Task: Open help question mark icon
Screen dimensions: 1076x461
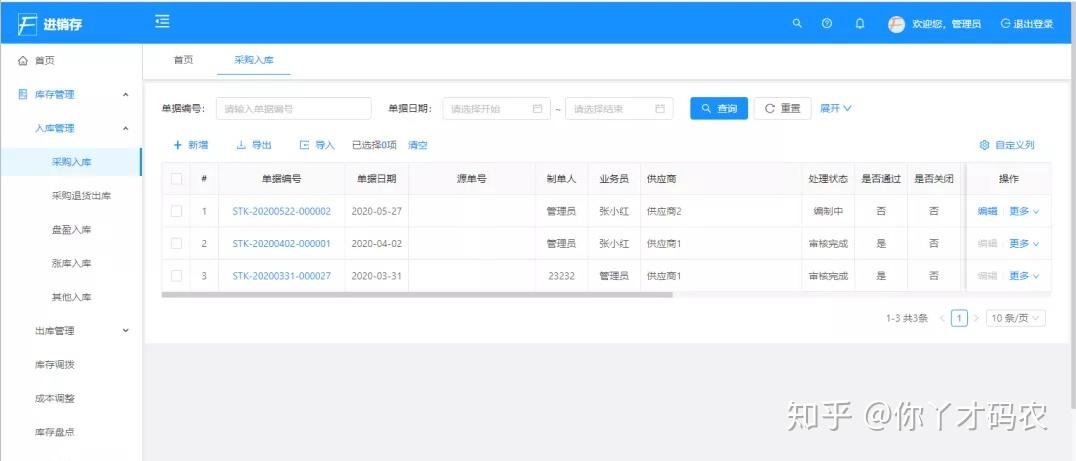Action: point(827,23)
